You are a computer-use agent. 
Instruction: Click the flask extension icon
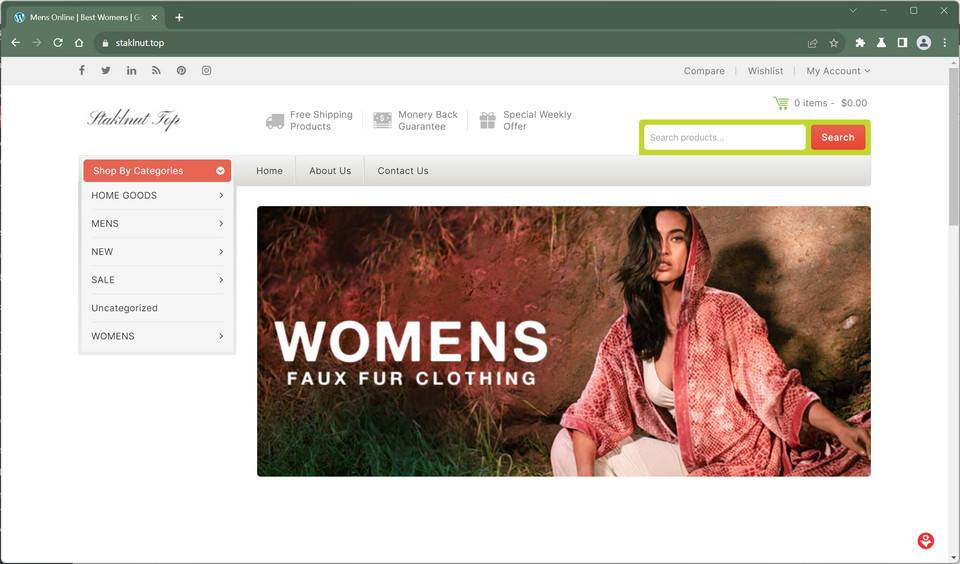[x=881, y=43]
